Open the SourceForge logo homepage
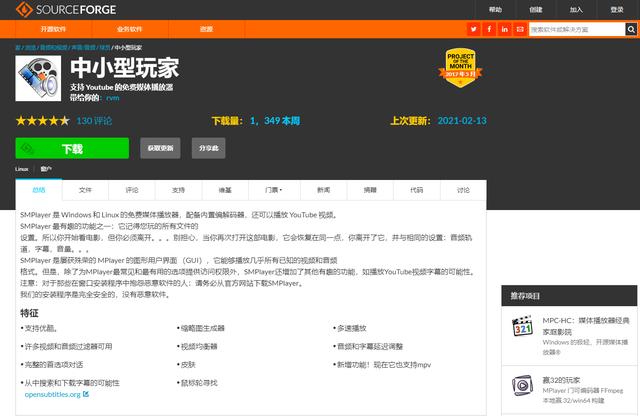 pos(66,9)
